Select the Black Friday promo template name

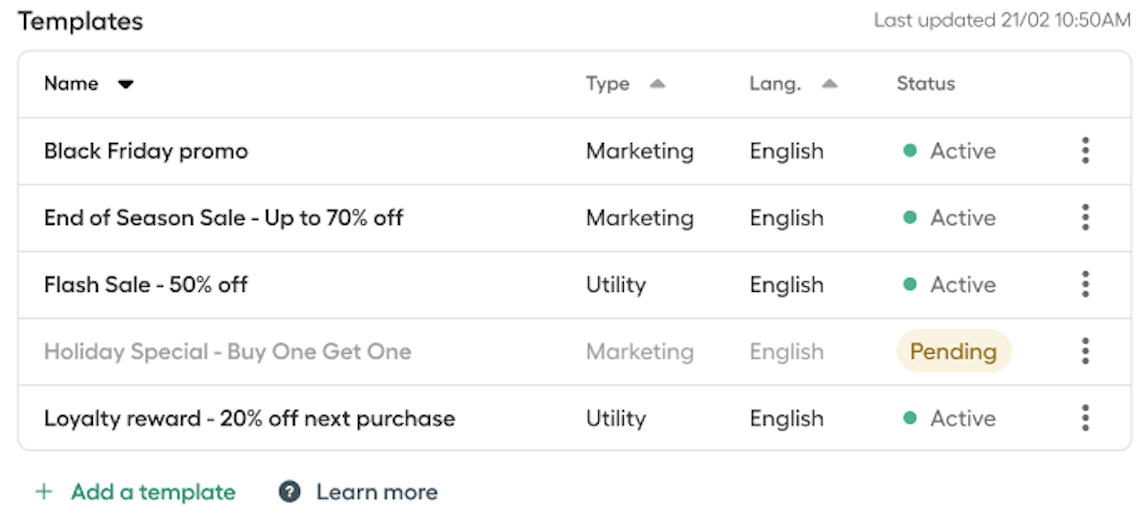pyautogui.click(x=146, y=152)
